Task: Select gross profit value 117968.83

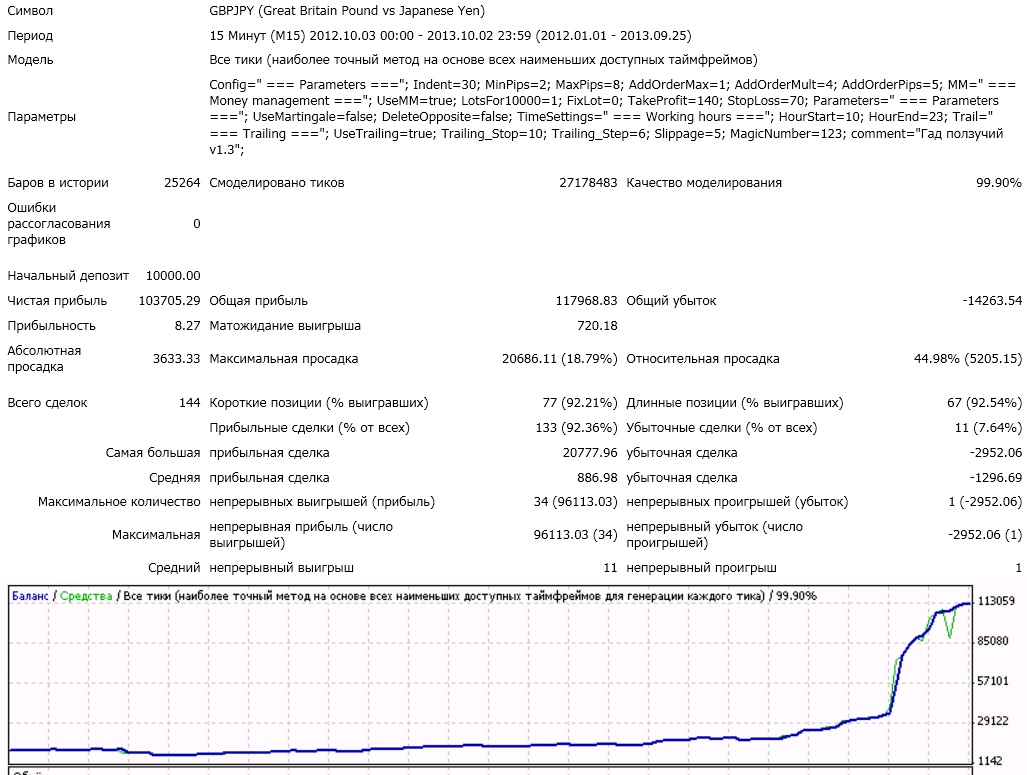Action: 586,301
